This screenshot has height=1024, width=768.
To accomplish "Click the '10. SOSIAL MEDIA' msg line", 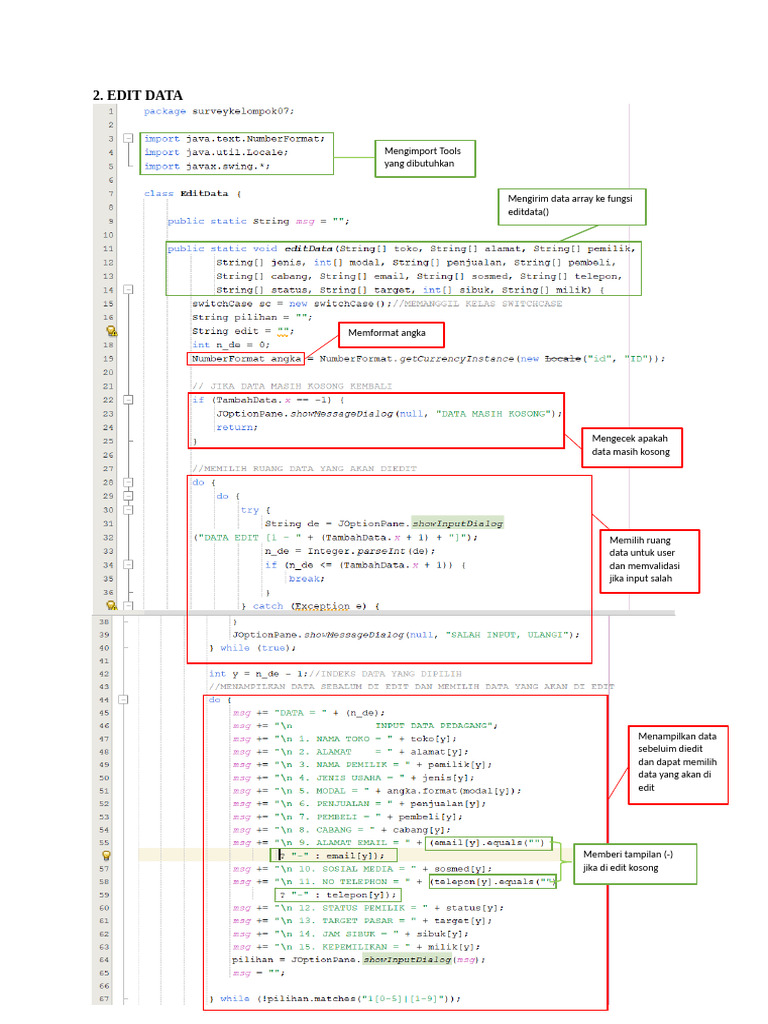I will [362, 869].
